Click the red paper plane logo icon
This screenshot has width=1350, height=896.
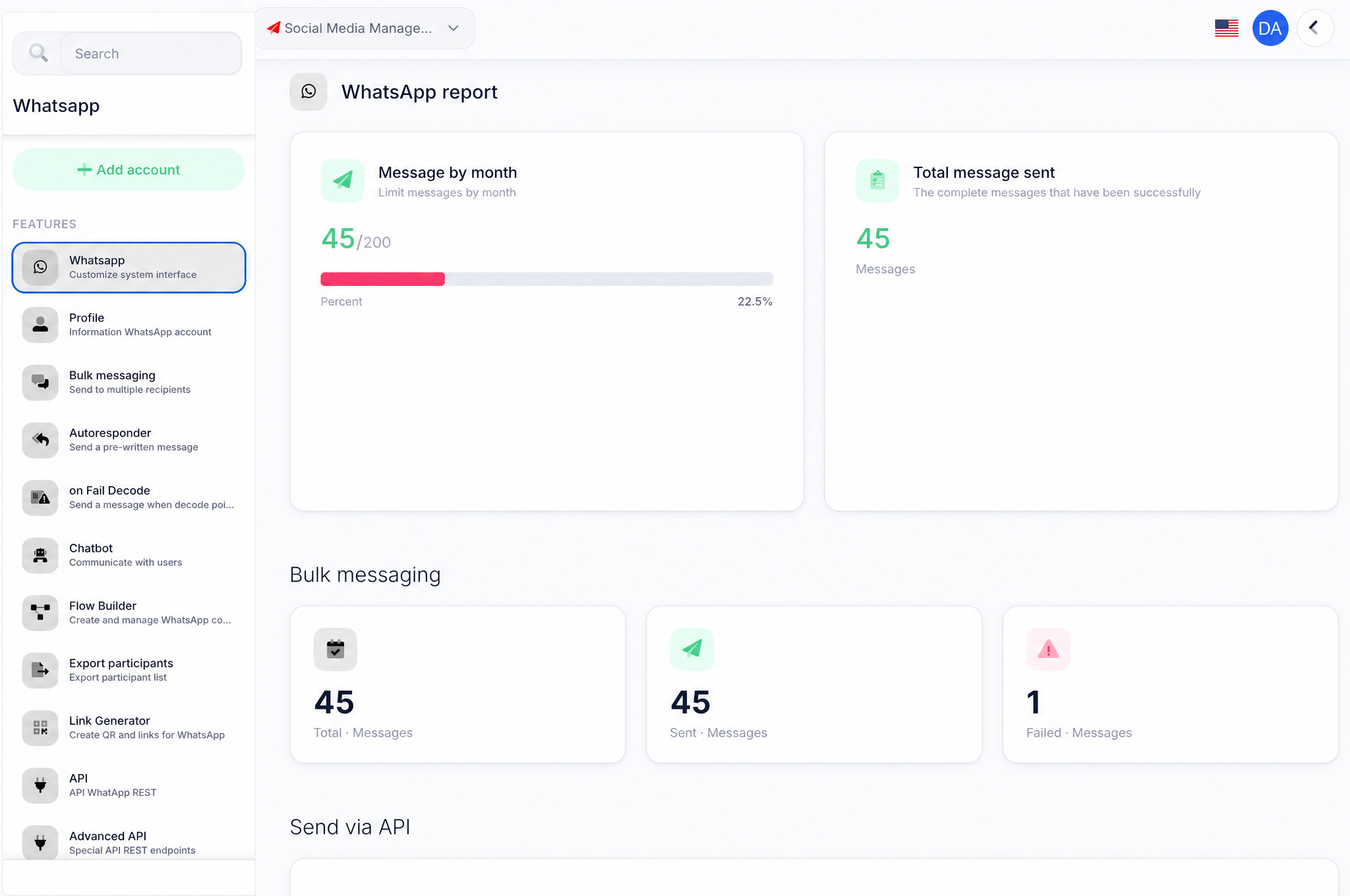274,28
